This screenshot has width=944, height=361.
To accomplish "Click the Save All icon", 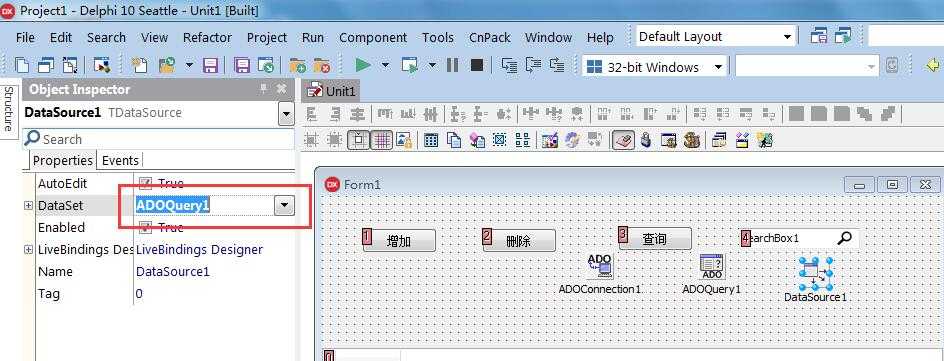I will click(242, 65).
